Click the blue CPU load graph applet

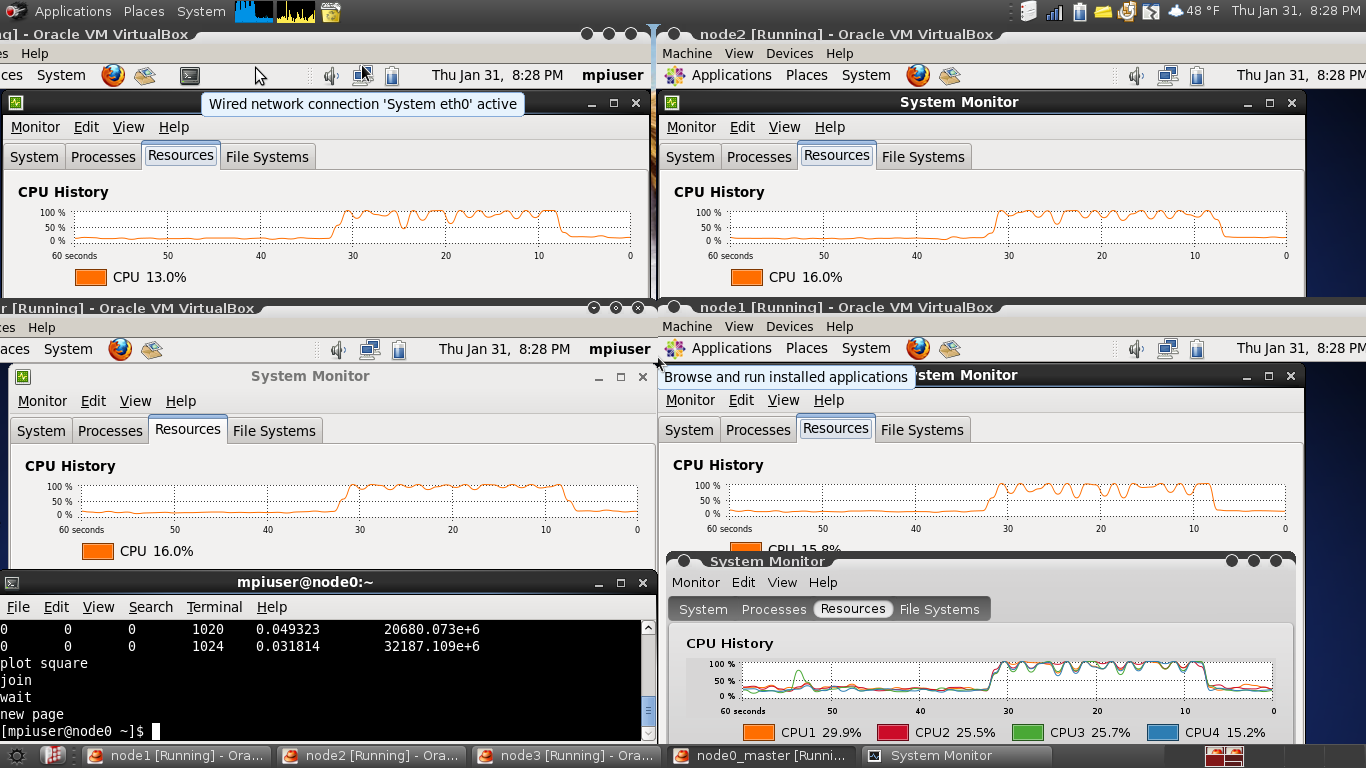click(254, 12)
